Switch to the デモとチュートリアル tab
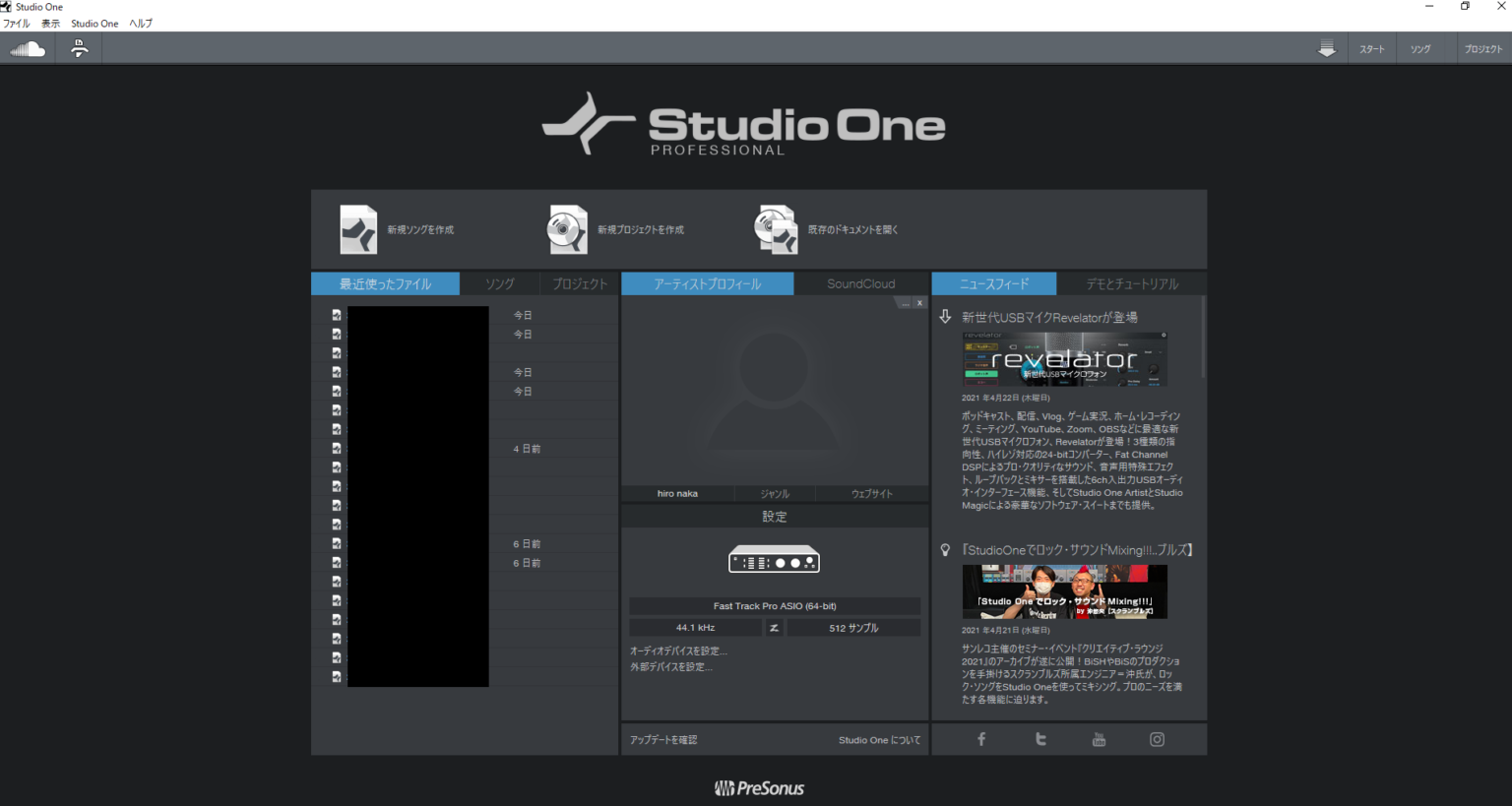Image resolution: width=1512 pixels, height=806 pixels. 1132,283
